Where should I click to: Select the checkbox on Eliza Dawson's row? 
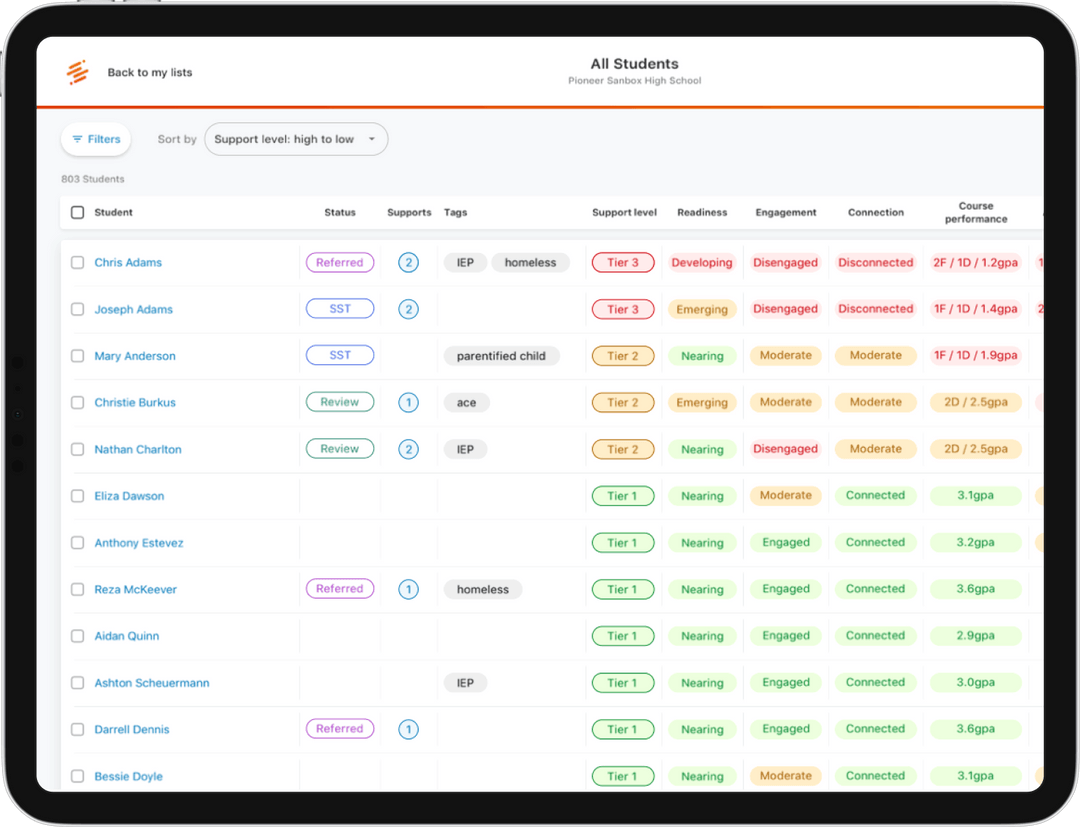click(x=77, y=495)
